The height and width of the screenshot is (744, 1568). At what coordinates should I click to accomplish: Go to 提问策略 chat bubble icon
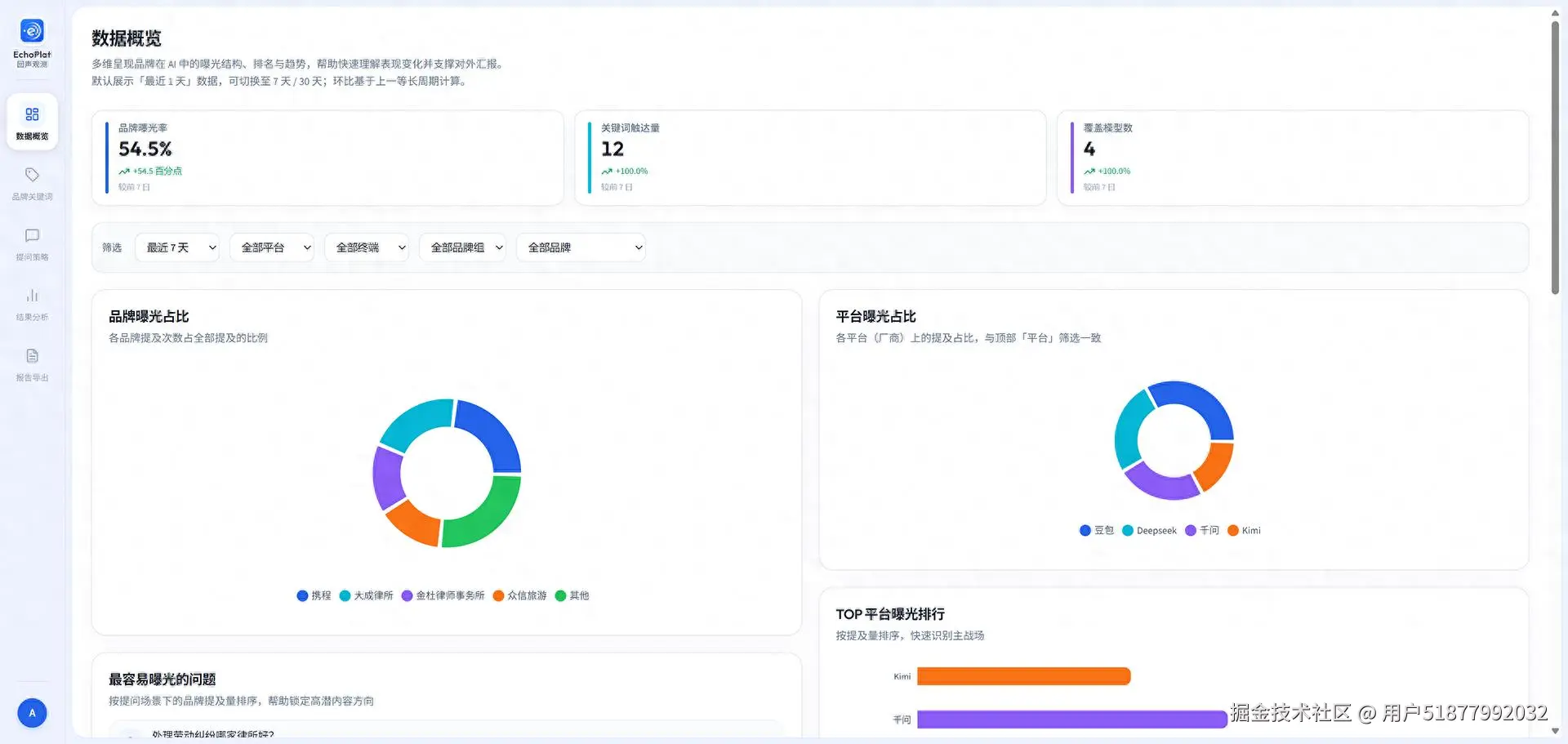tap(32, 235)
